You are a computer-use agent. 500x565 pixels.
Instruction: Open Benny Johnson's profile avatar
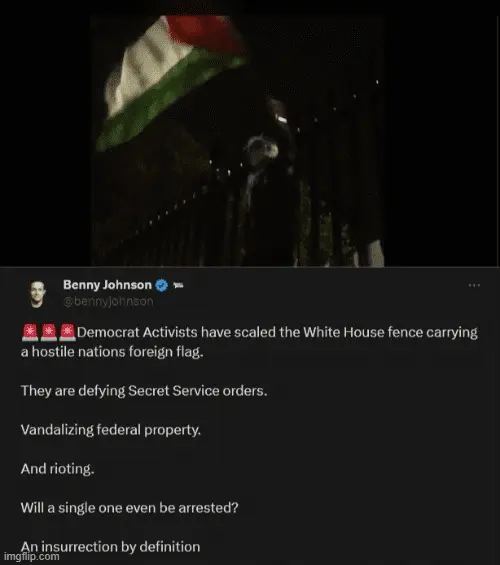[37, 294]
